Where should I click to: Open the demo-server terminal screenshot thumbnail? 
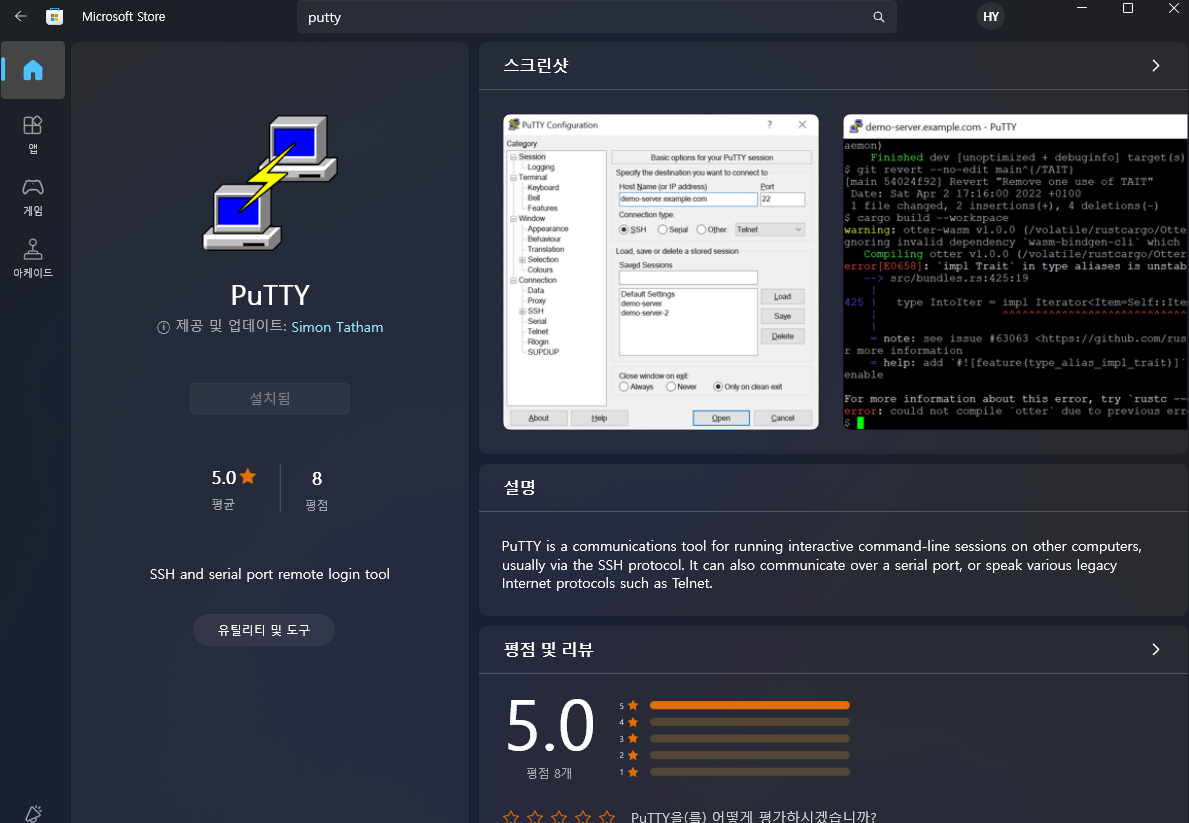[x=1015, y=272]
